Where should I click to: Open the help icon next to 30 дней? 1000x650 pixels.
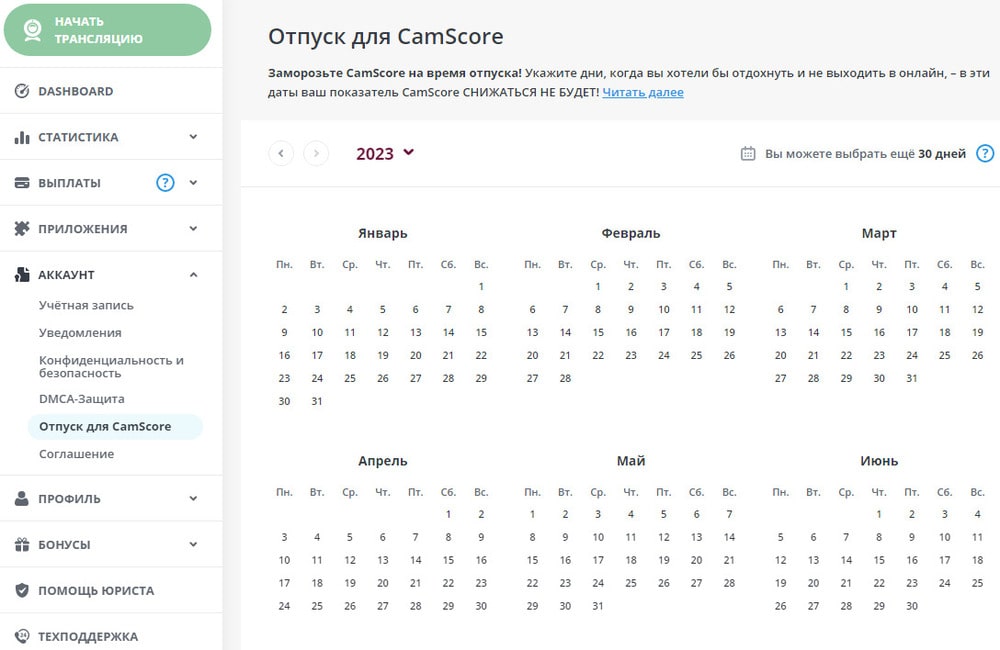tap(985, 154)
